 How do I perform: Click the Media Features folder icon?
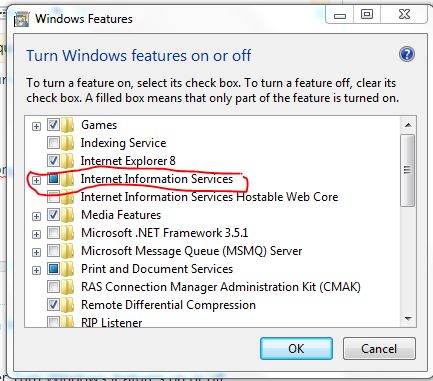[x=68, y=215]
